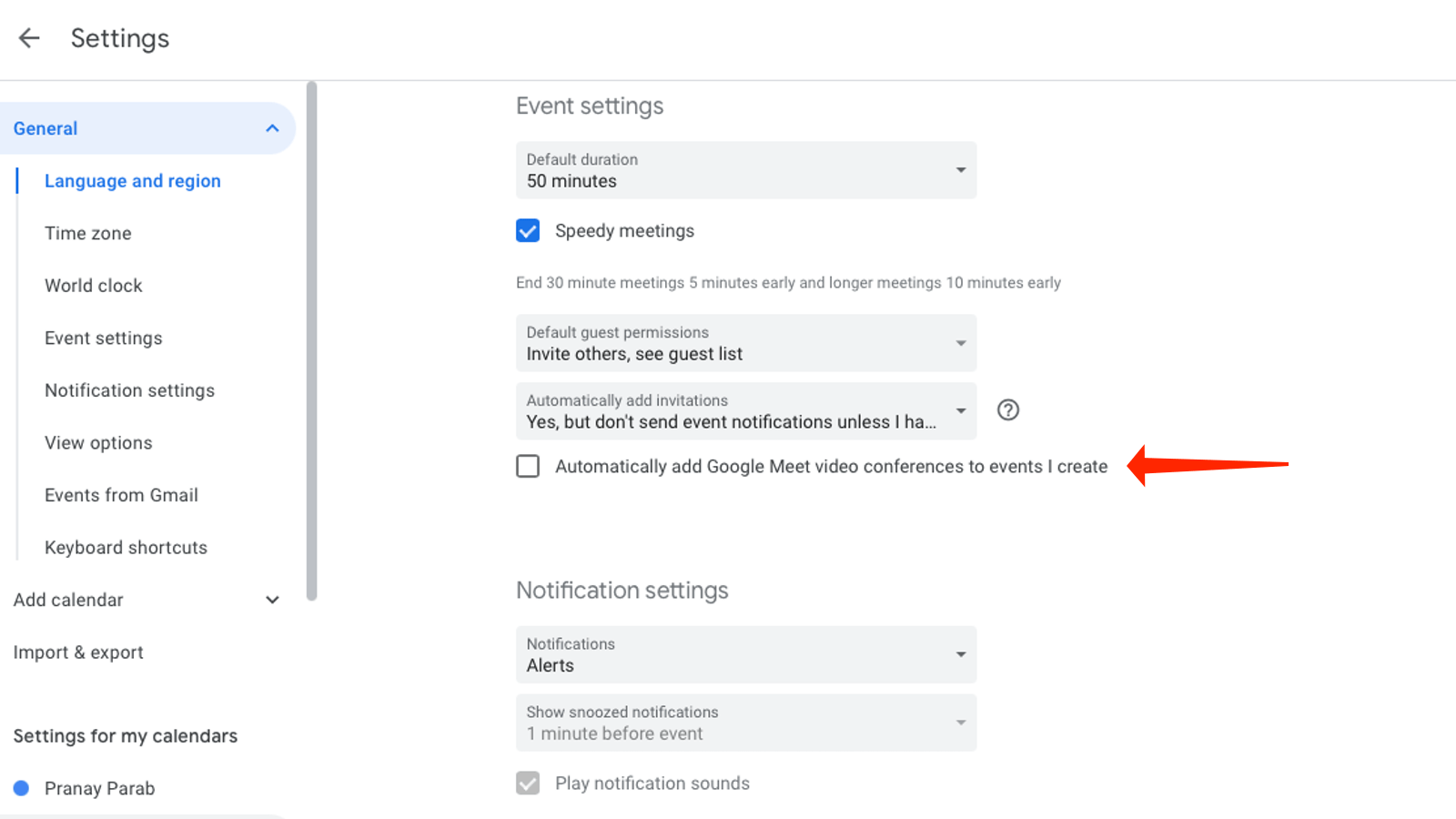The image size is (1456, 819).
Task: Click the Speedy meetings description text
Action: tap(788, 283)
